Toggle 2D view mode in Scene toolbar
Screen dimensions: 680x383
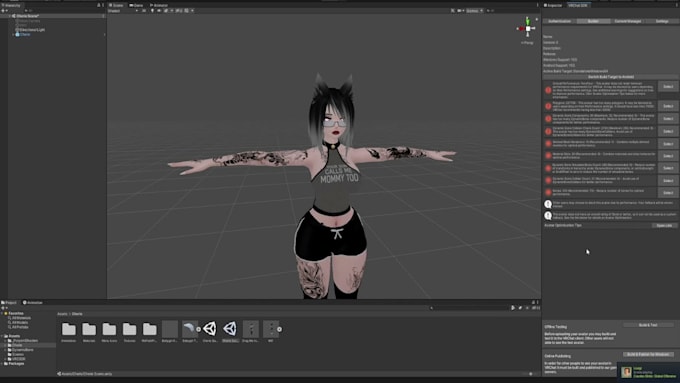tap(144, 10)
